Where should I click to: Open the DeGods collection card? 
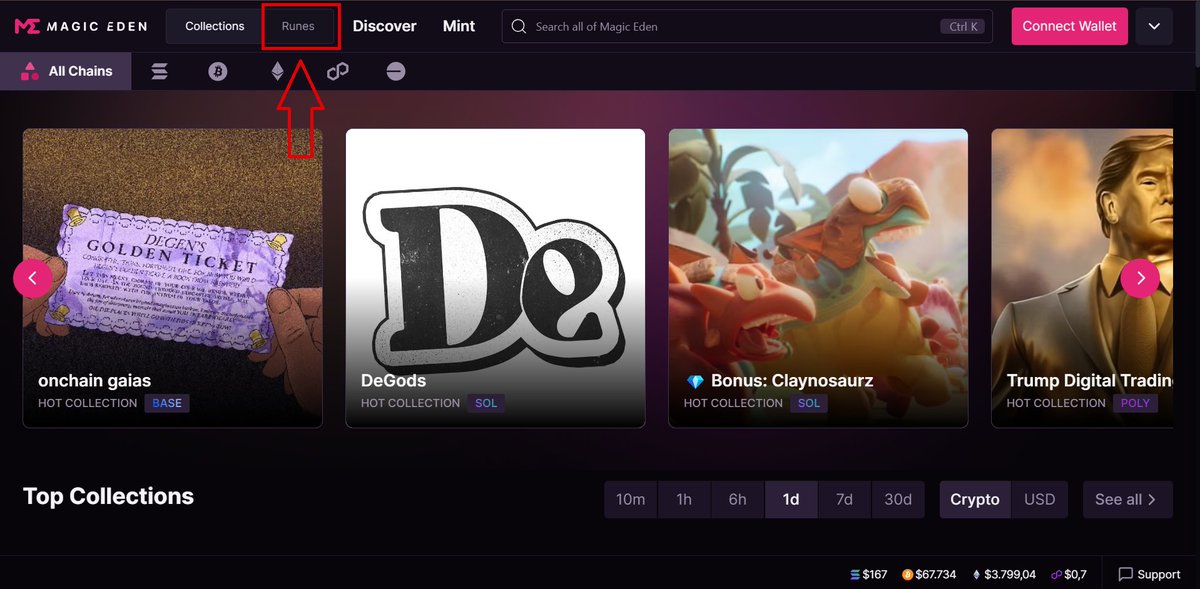(495, 278)
